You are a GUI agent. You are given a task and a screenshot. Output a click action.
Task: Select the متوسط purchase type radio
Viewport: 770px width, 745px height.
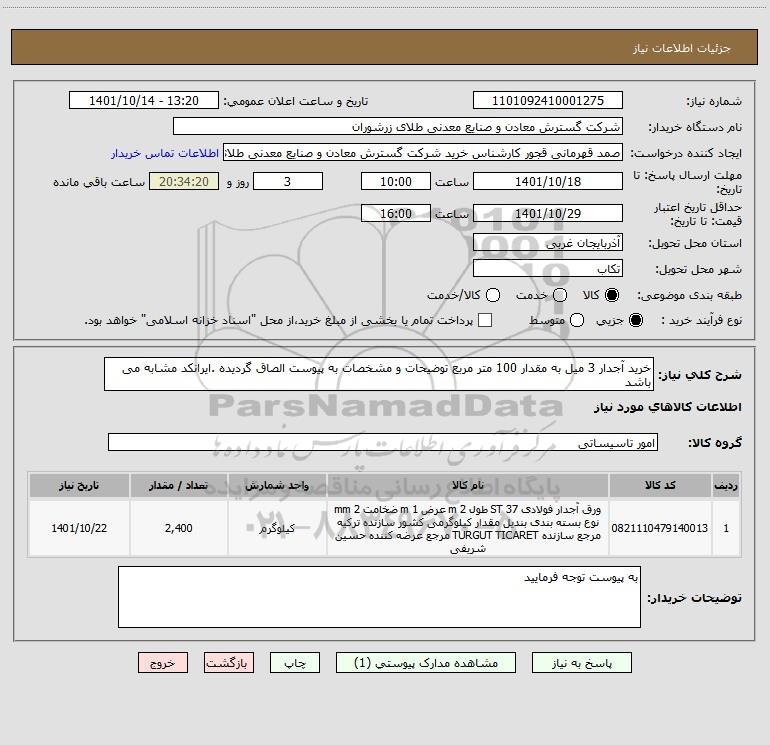(x=577, y=320)
